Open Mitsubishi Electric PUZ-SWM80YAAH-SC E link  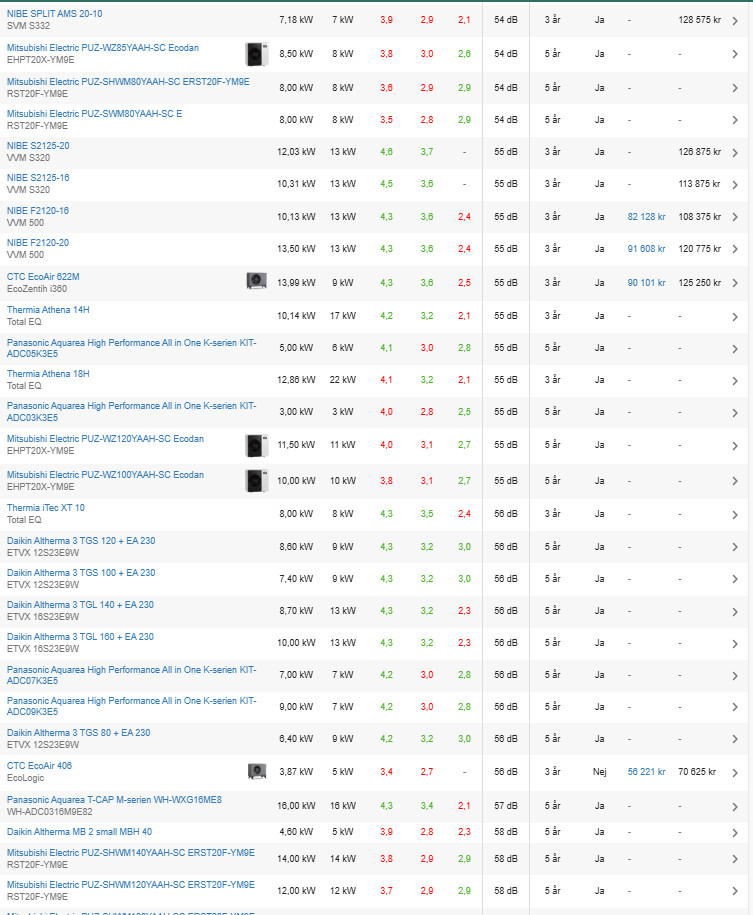coord(94,114)
